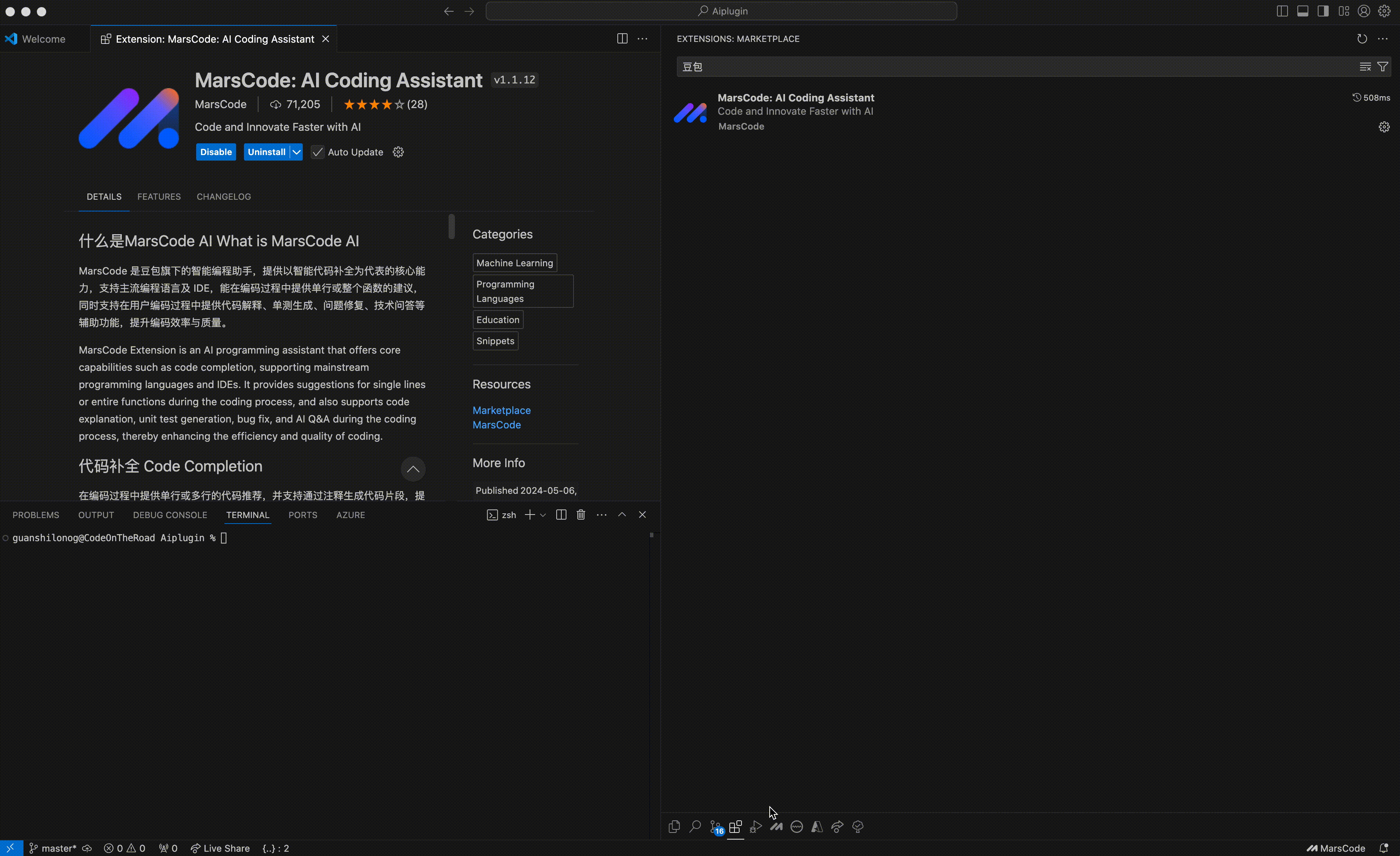Open the MarsCode activity bar icon
Viewport: 1400px width, 856px height.
pyautogui.click(x=776, y=827)
